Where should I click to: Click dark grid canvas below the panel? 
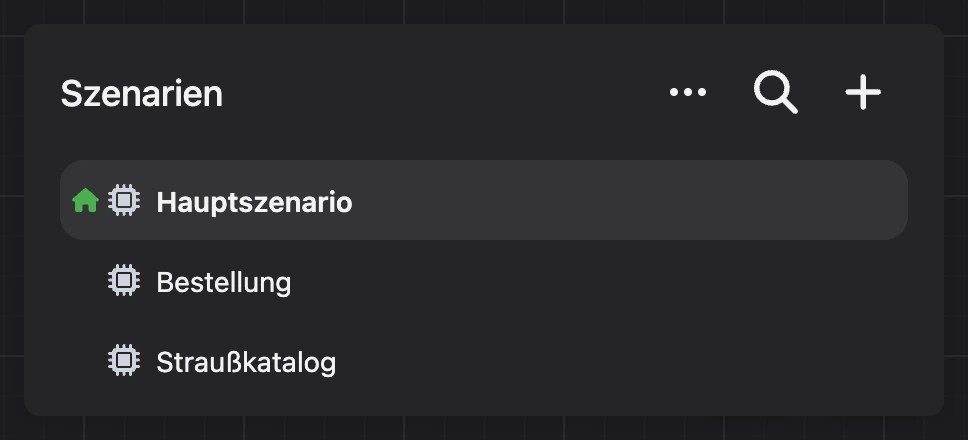tap(484, 428)
